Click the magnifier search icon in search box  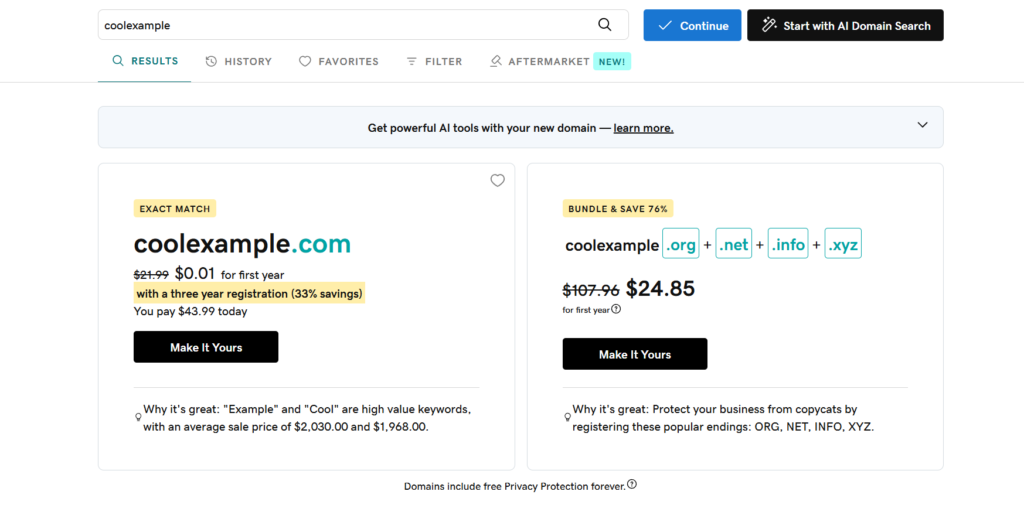tap(605, 25)
